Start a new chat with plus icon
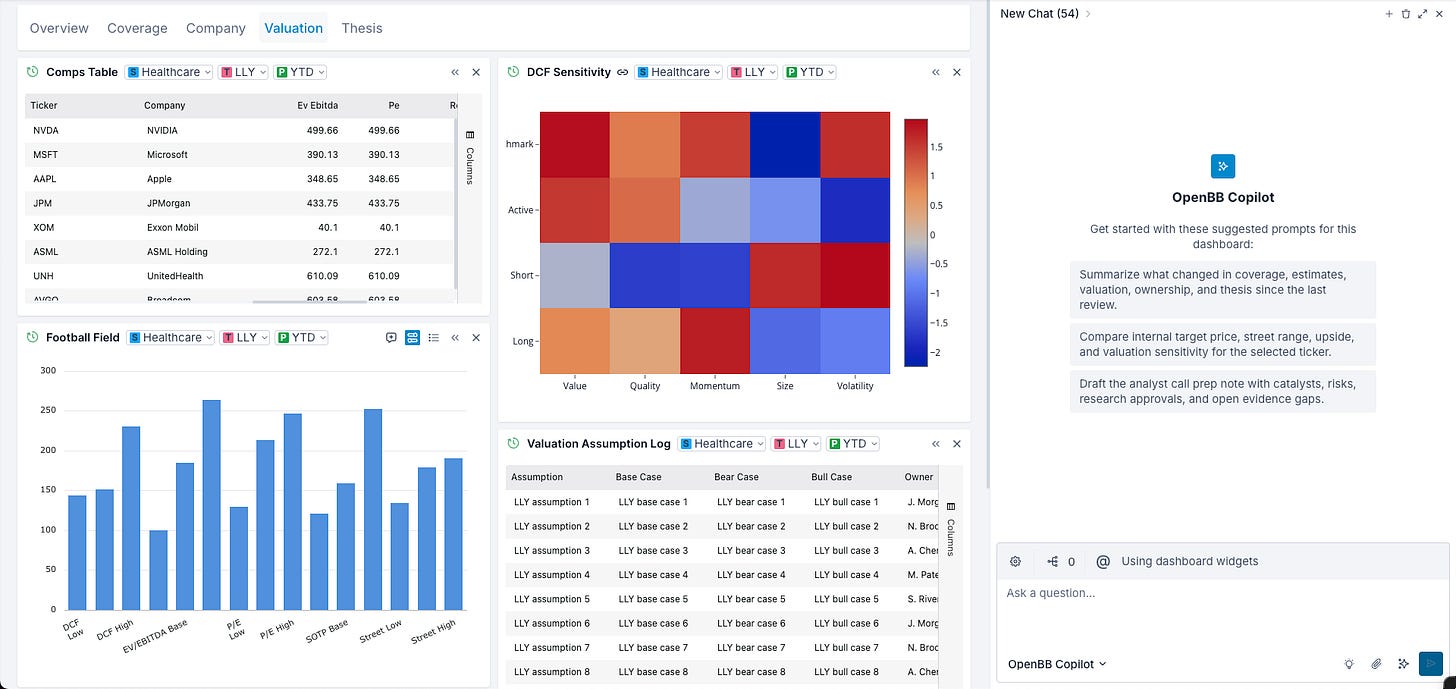The image size is (1456, 689). 1389,14
